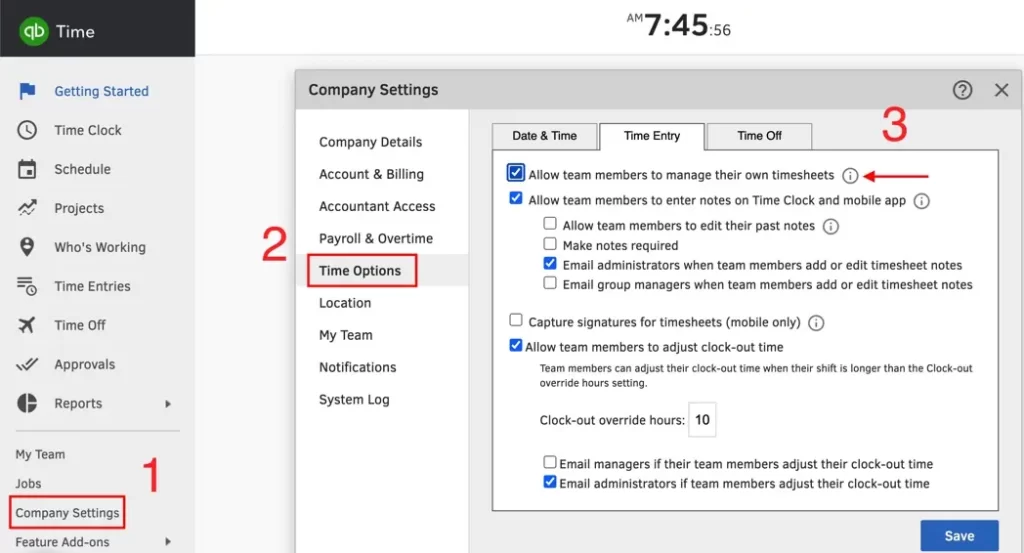
Task: Select the Time Entry tab
Action: click(x=652, y=136)
